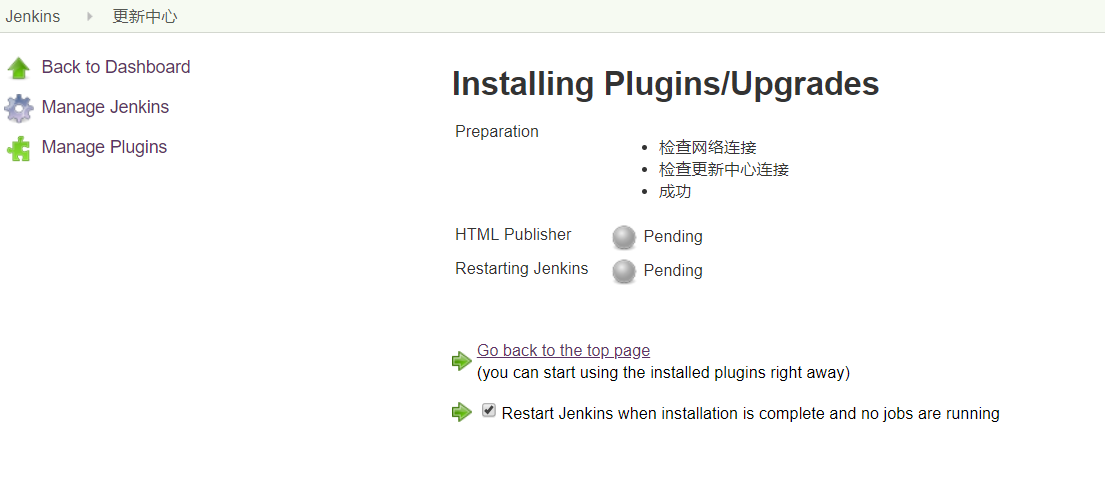The width and height of the screenshot is (1105, 486).
Task: Click green arrow icon beside top page link
Action: pyautogui.click(x=461, y=360)
